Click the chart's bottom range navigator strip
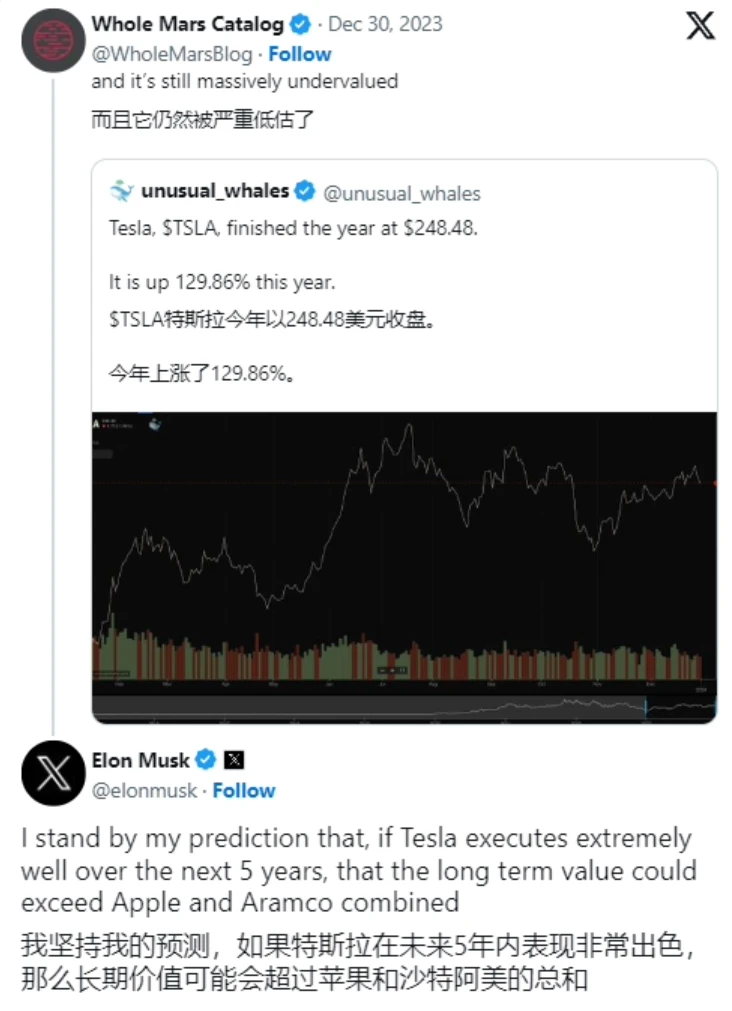Viewport: 732px width, 1011px height. click(404, 708)
